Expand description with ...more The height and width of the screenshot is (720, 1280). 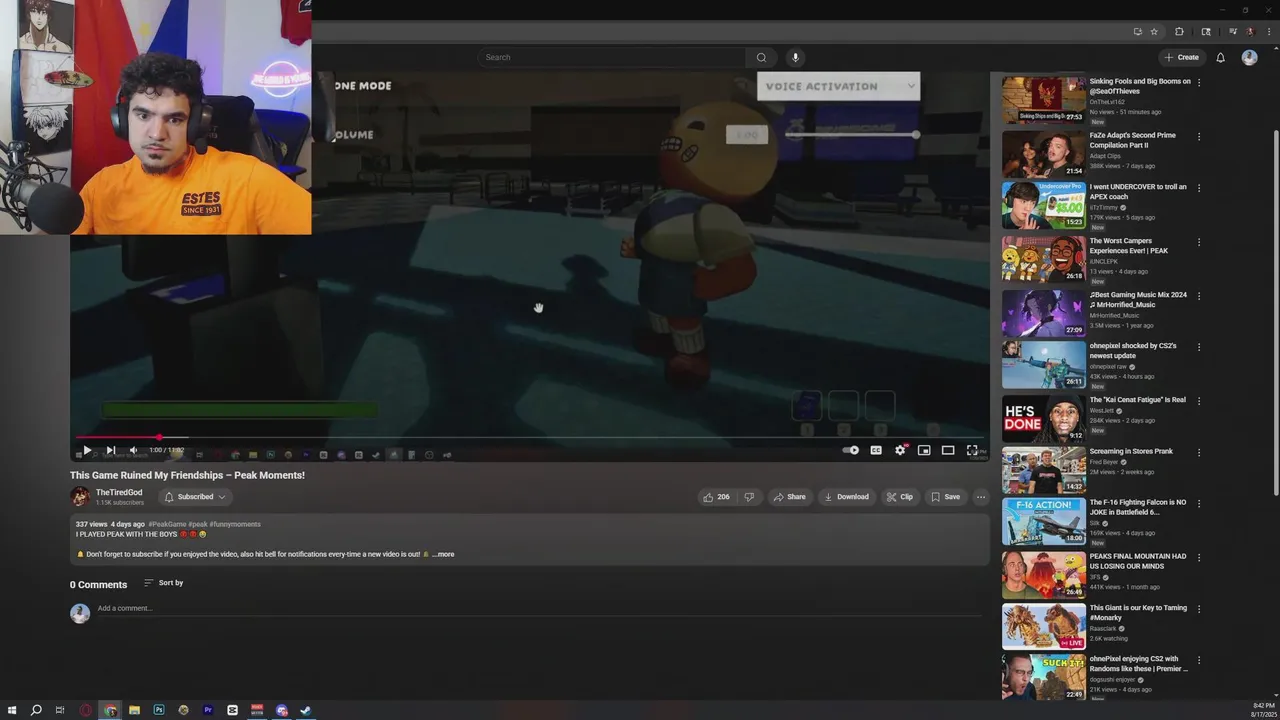click(x=443, y=554)
